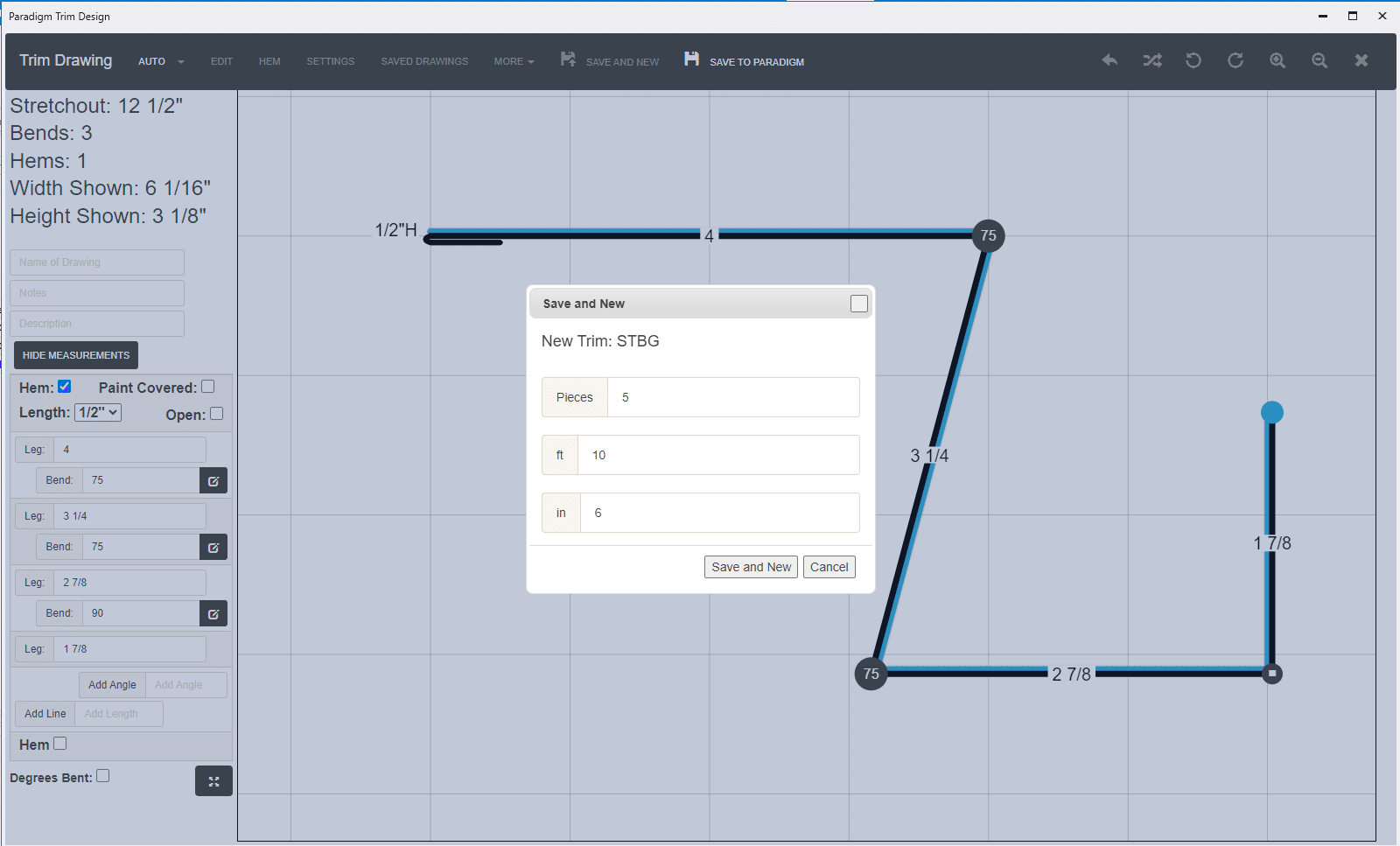1400x846 pixels.
Task: Select the blue endpoint circle
Action: (1272, 412)
